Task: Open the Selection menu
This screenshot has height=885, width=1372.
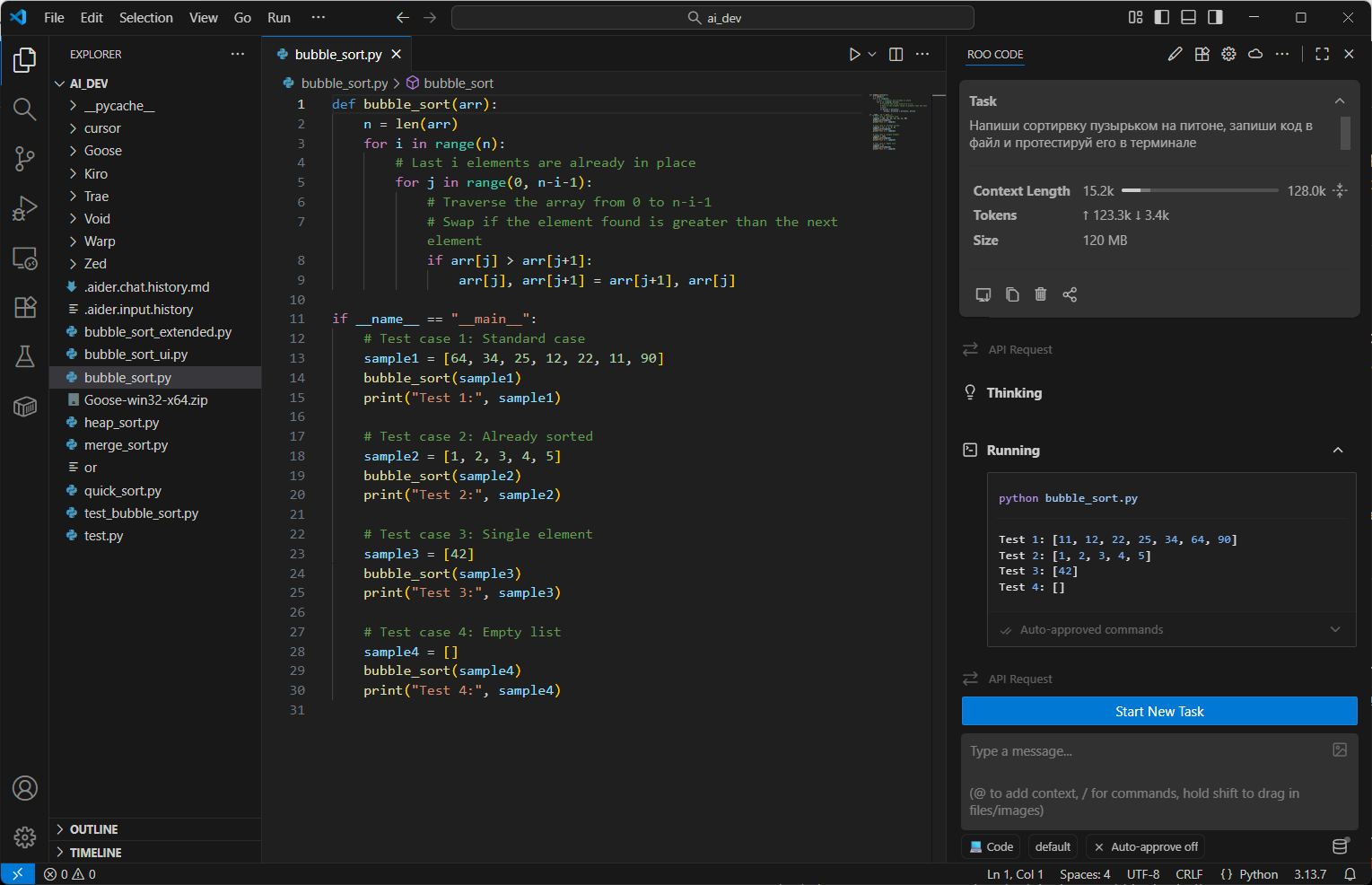Action: pyautogui.click(x=145, y=17)
